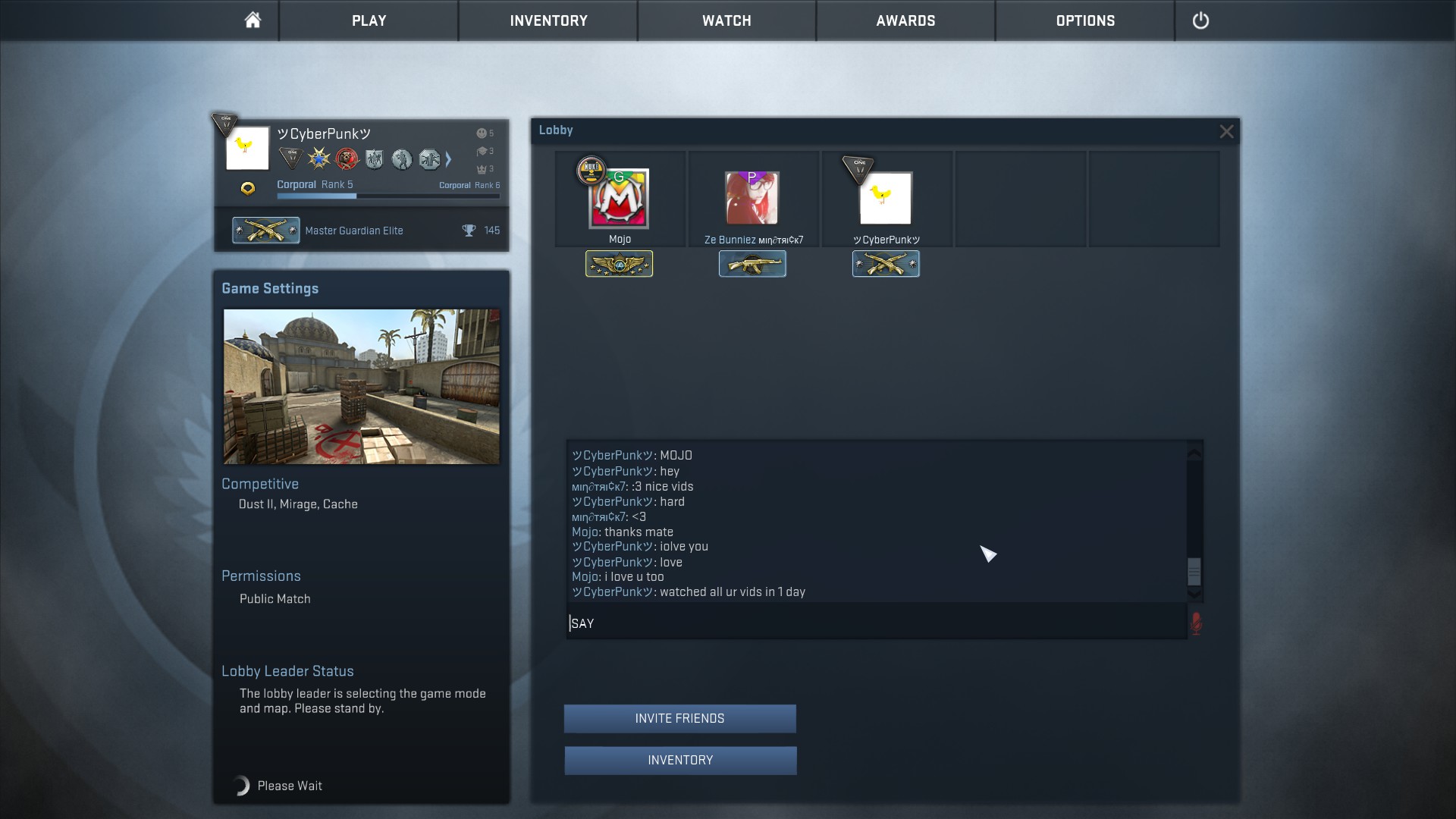Click the blue star service medal
This screenshot has width=1456, height=819.
319,158
